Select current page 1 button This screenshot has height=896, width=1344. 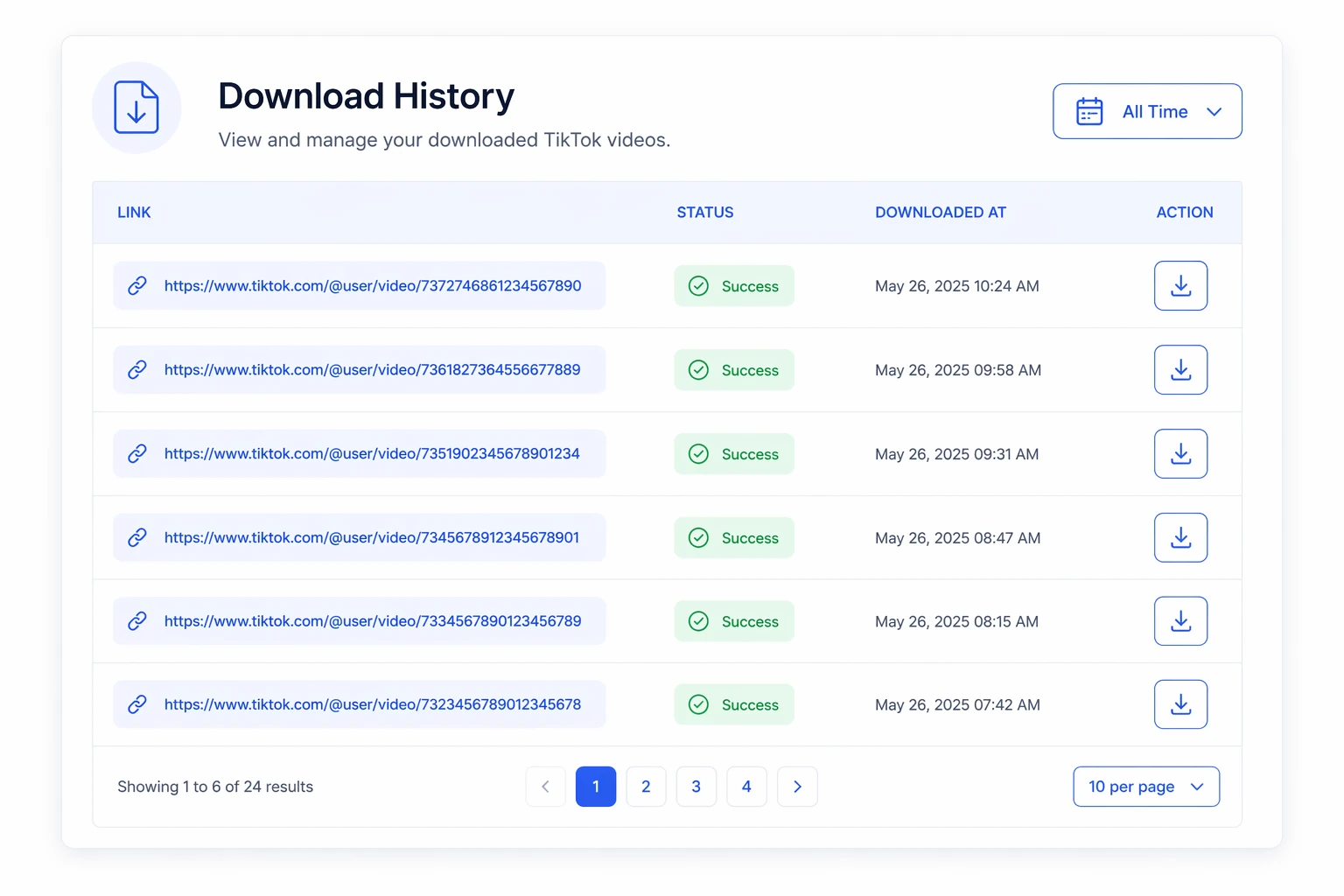(596, 787)
